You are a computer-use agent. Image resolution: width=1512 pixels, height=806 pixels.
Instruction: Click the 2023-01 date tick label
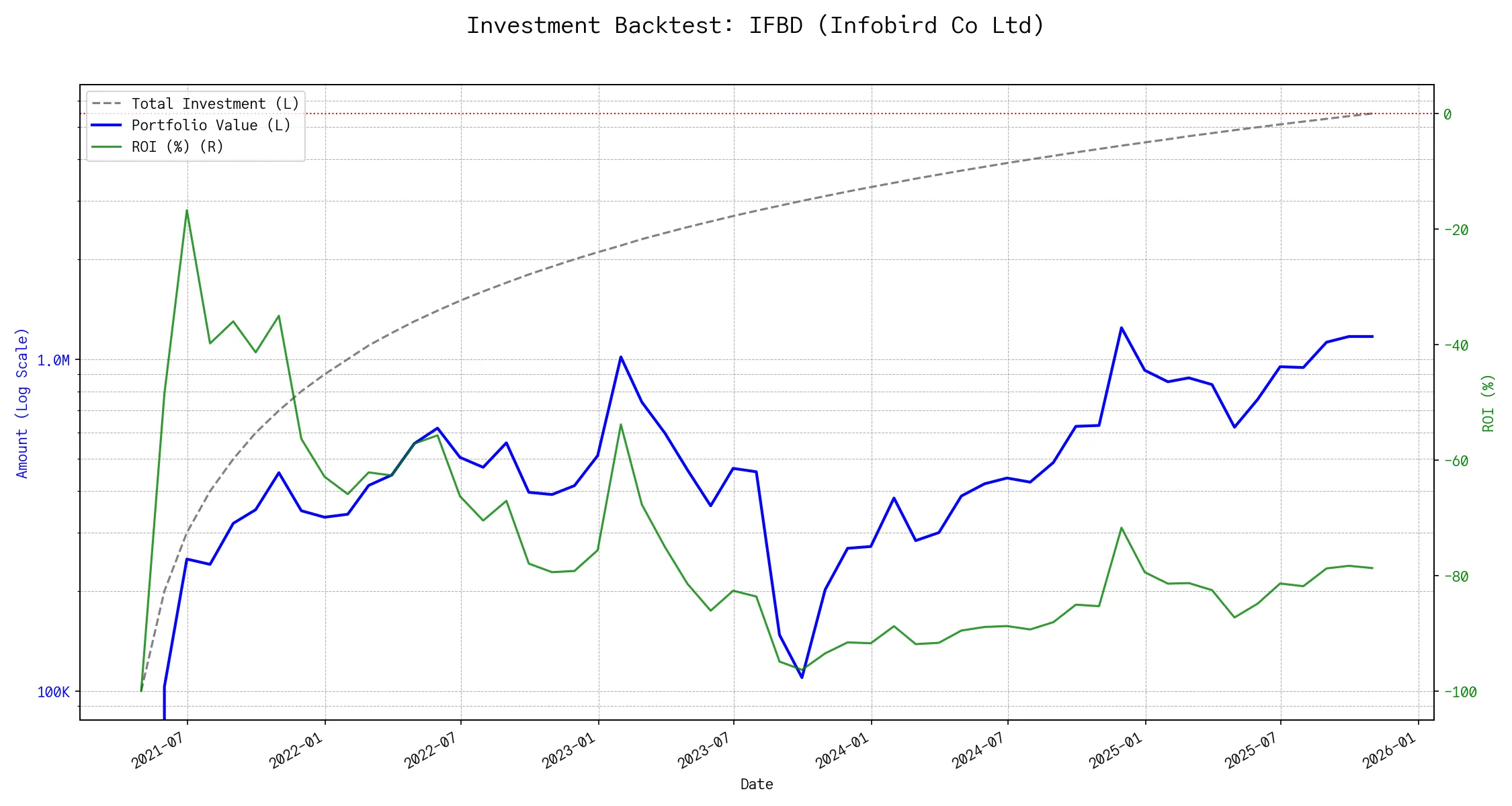(570, 750)
